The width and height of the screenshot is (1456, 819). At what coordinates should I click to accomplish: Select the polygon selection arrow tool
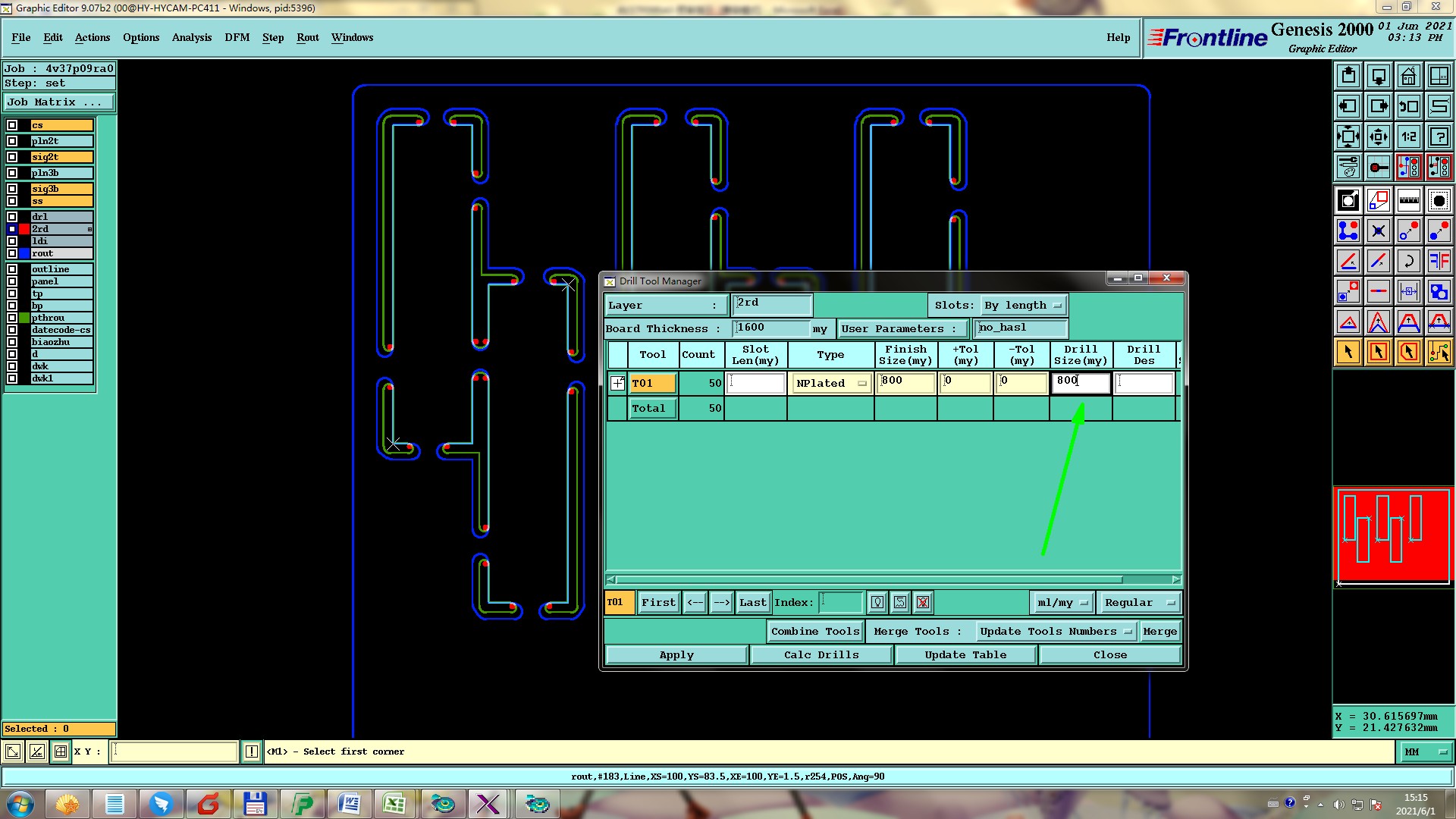click(1408, 352)
